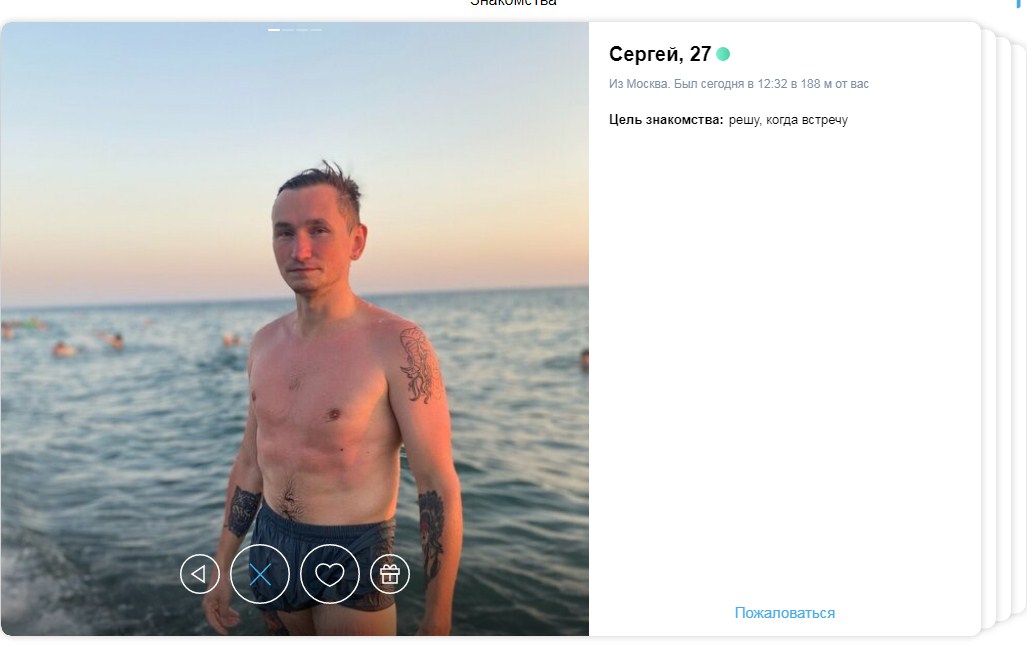
Task: Send a gift using the gift box icon
Action: pos(390,575)
